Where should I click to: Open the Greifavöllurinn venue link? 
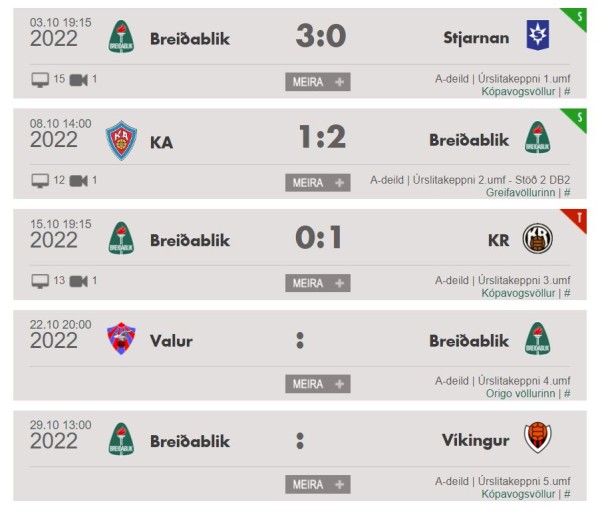(520, 192)
